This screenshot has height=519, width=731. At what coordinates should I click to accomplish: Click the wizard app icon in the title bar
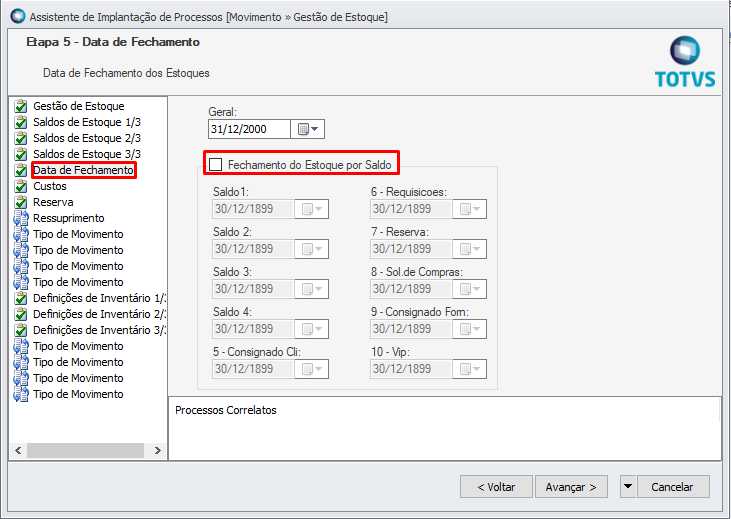click(x=18, y=16)
